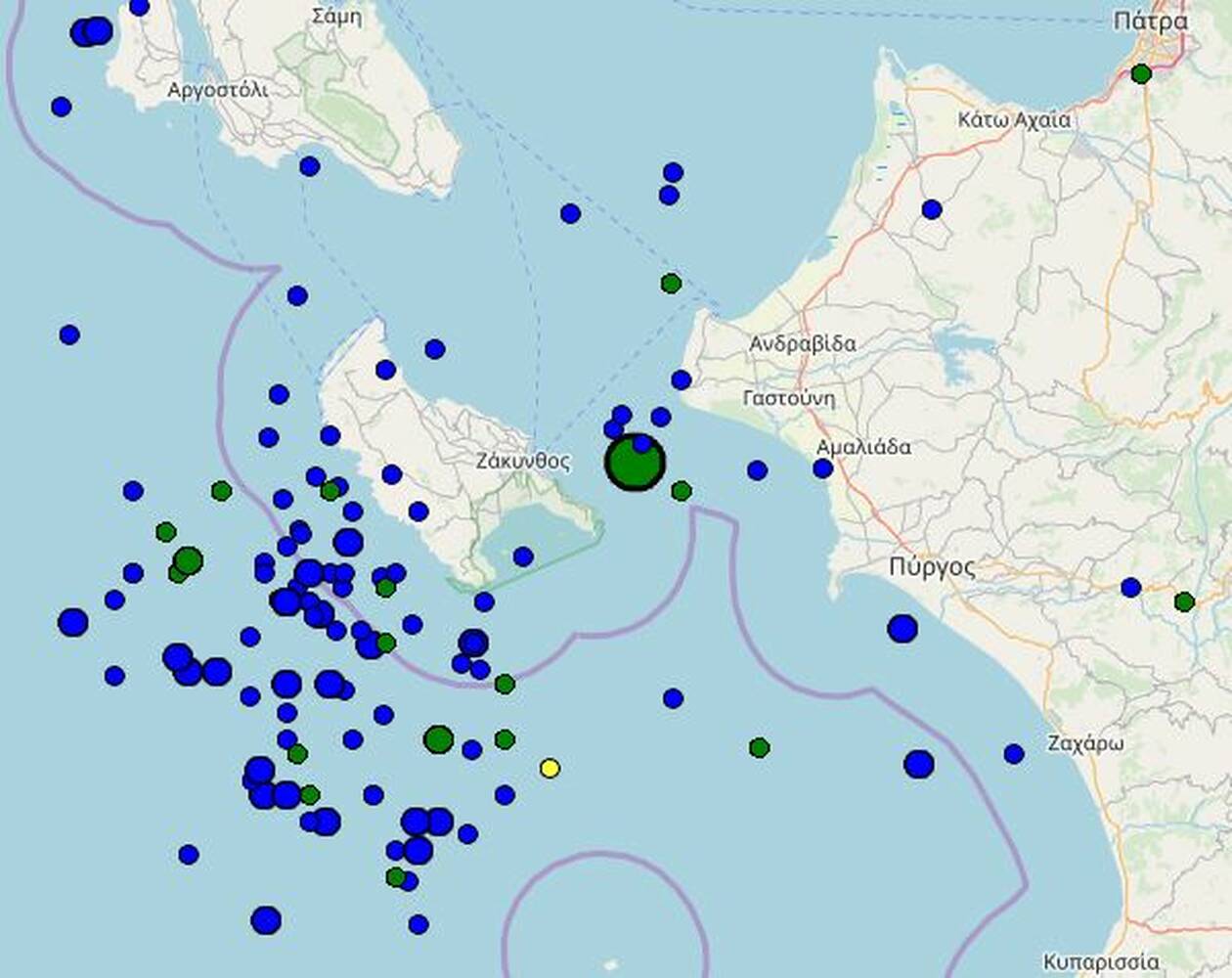Screen dimensions: 1232x978
Task: Click the blue marker left of Ζαχάρω
Action: (1013, 754)
